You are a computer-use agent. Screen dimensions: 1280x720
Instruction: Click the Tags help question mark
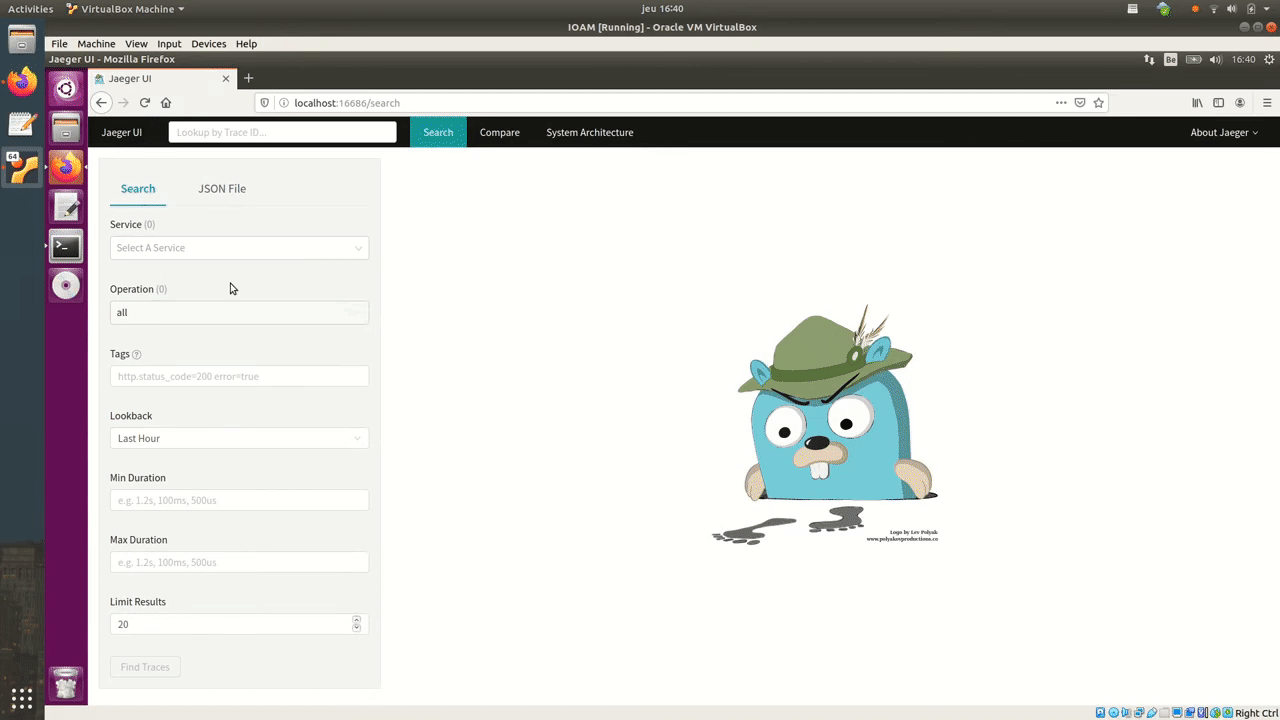tap(137, 354)
